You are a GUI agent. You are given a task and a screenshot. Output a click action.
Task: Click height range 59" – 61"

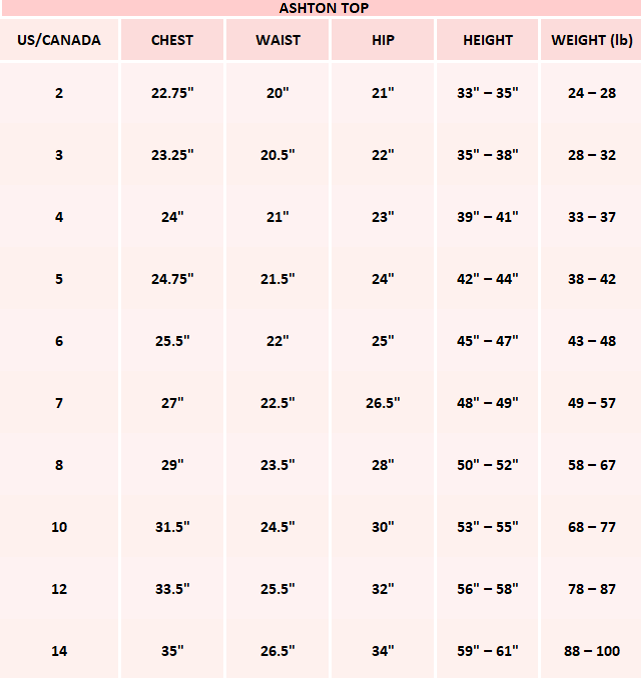(x=488, y=651)
